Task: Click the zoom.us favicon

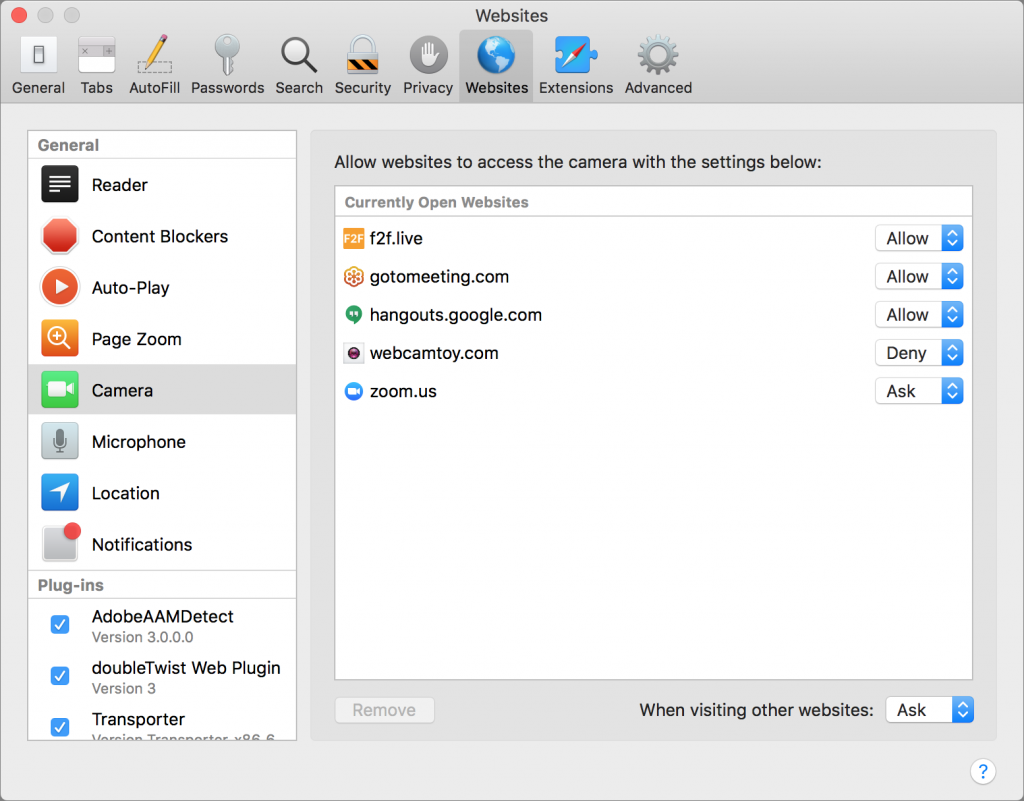Action: [x=353, y=391]
